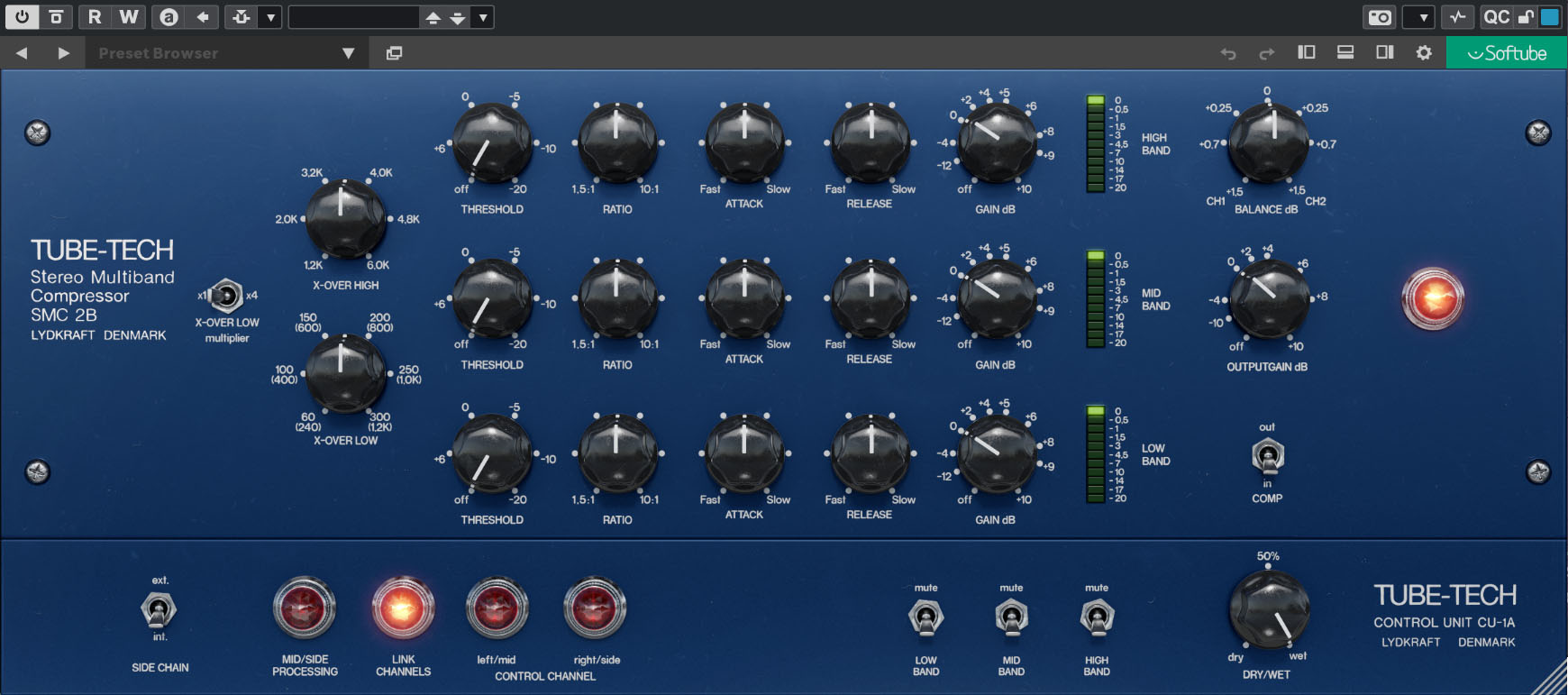Click the waveform activity icon in the top bar
1568x695 pixels.
1457,16
